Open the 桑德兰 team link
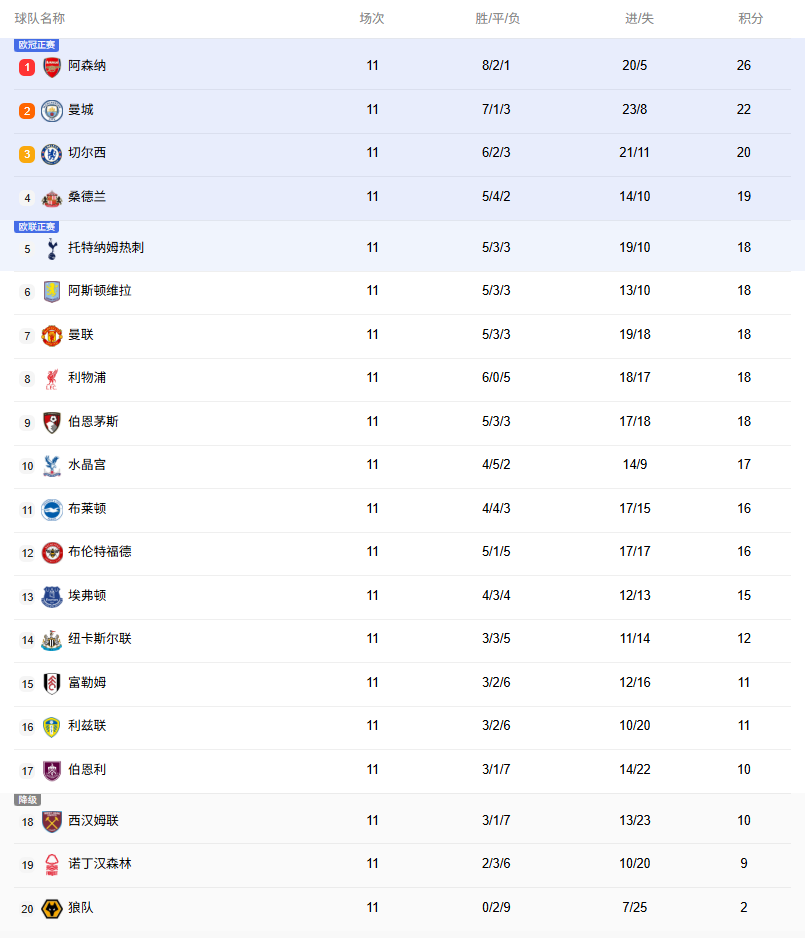The width and height of the screenshot is (805, 940). (87, 197)
